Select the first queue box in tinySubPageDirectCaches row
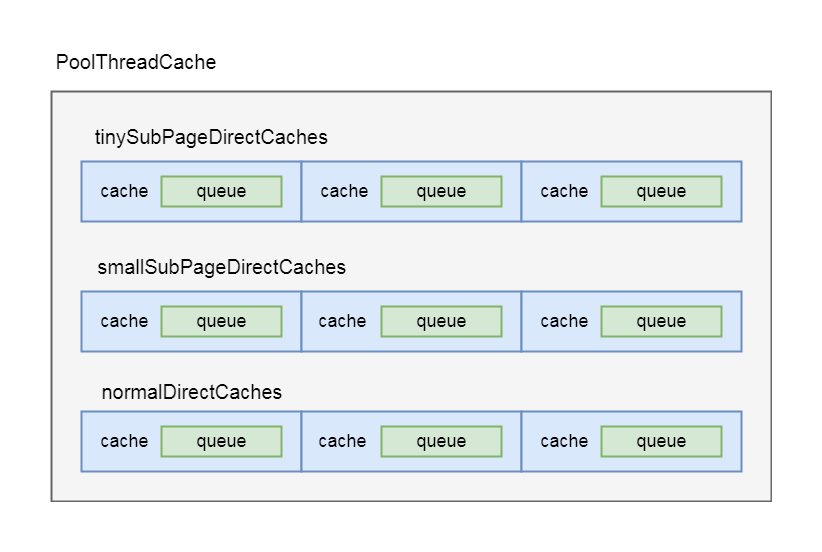Image resolution: width=822 pixels, height=552 pixels. (x=221, y=191)
